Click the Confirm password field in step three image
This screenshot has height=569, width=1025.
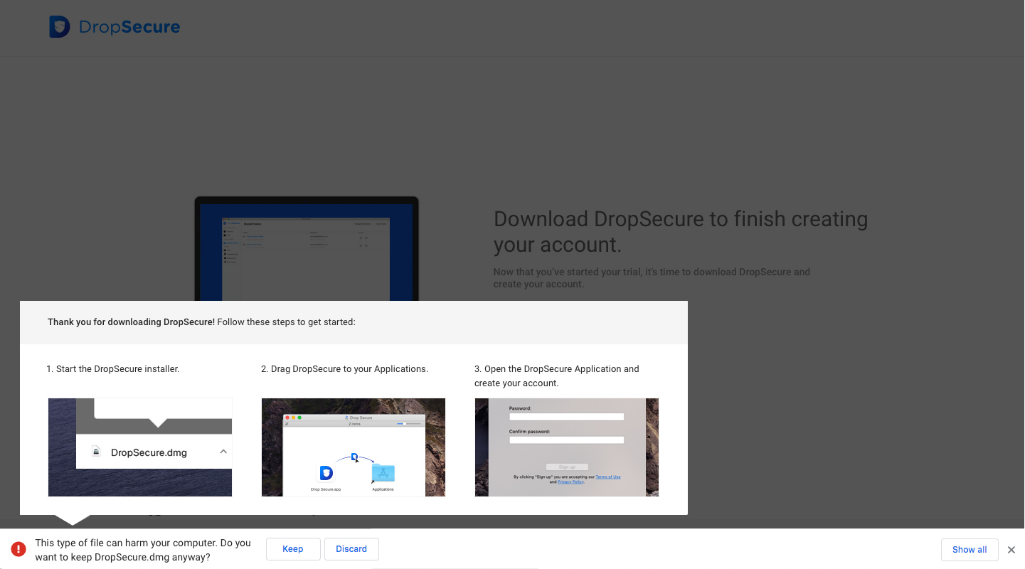click(x=567, y=440)
